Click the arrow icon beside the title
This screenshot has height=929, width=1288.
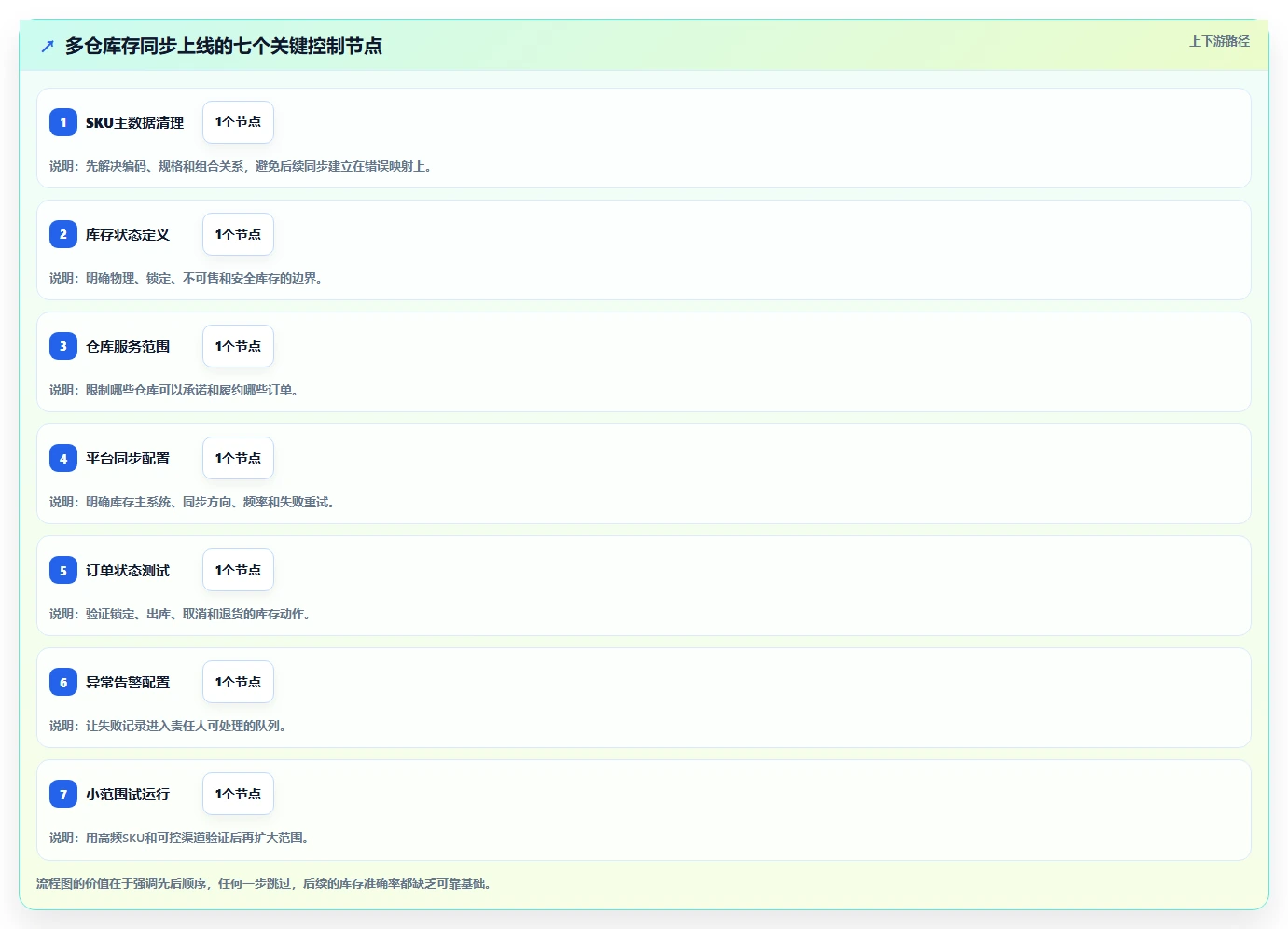point(48,46)
